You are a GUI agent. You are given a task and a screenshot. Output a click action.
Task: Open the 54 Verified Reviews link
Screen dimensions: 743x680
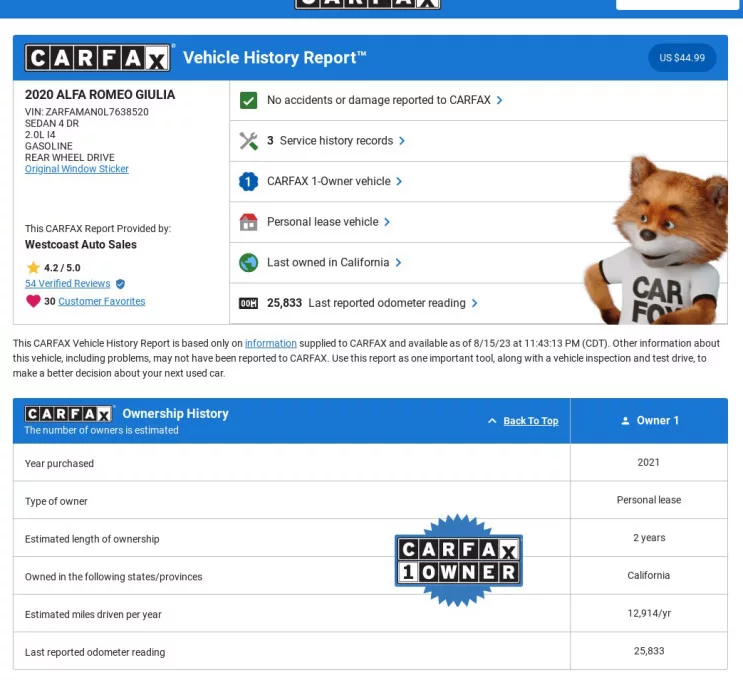click(x=69, y=284)
